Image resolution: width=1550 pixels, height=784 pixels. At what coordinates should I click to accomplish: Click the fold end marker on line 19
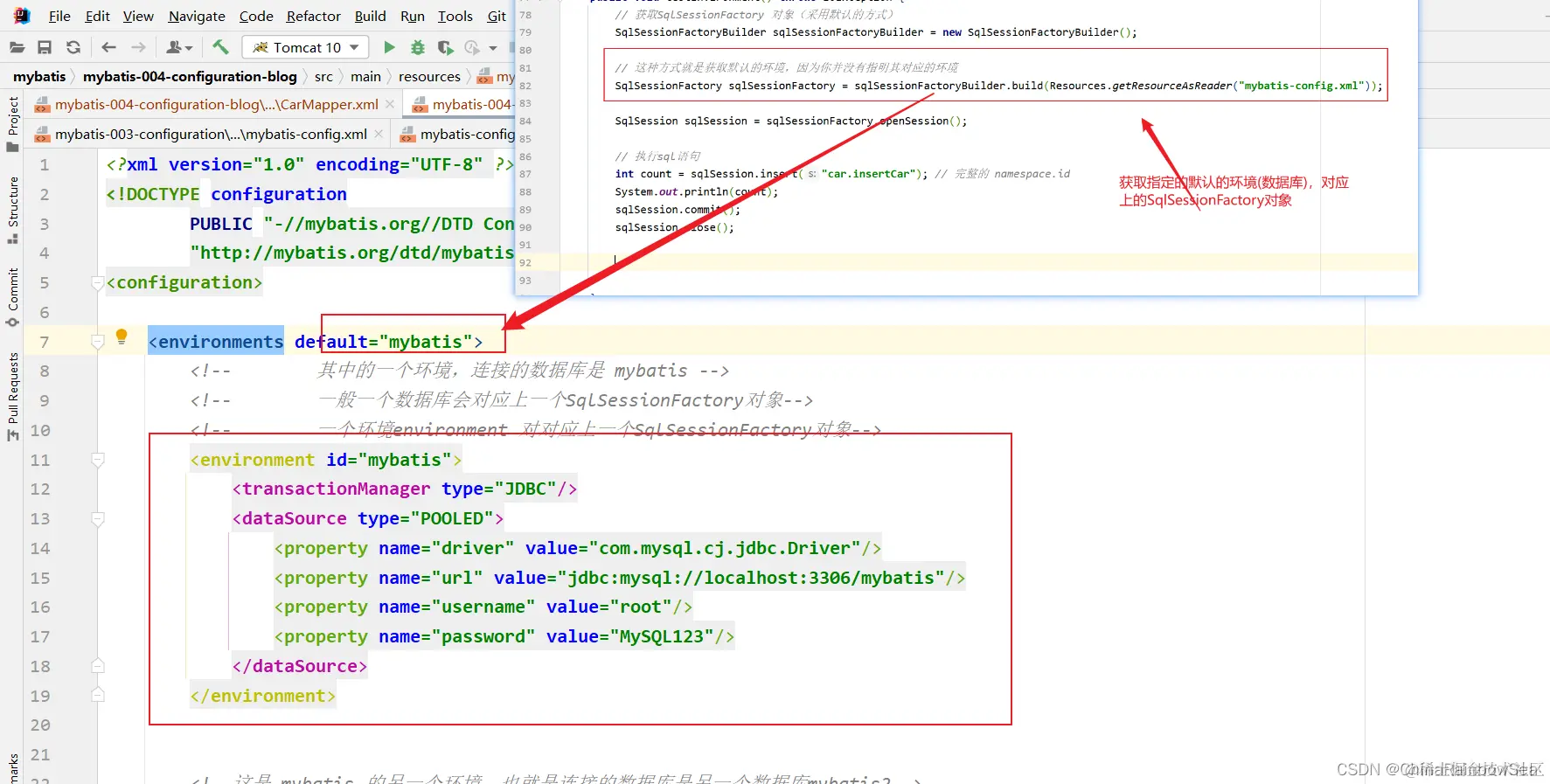click(98, 696)
